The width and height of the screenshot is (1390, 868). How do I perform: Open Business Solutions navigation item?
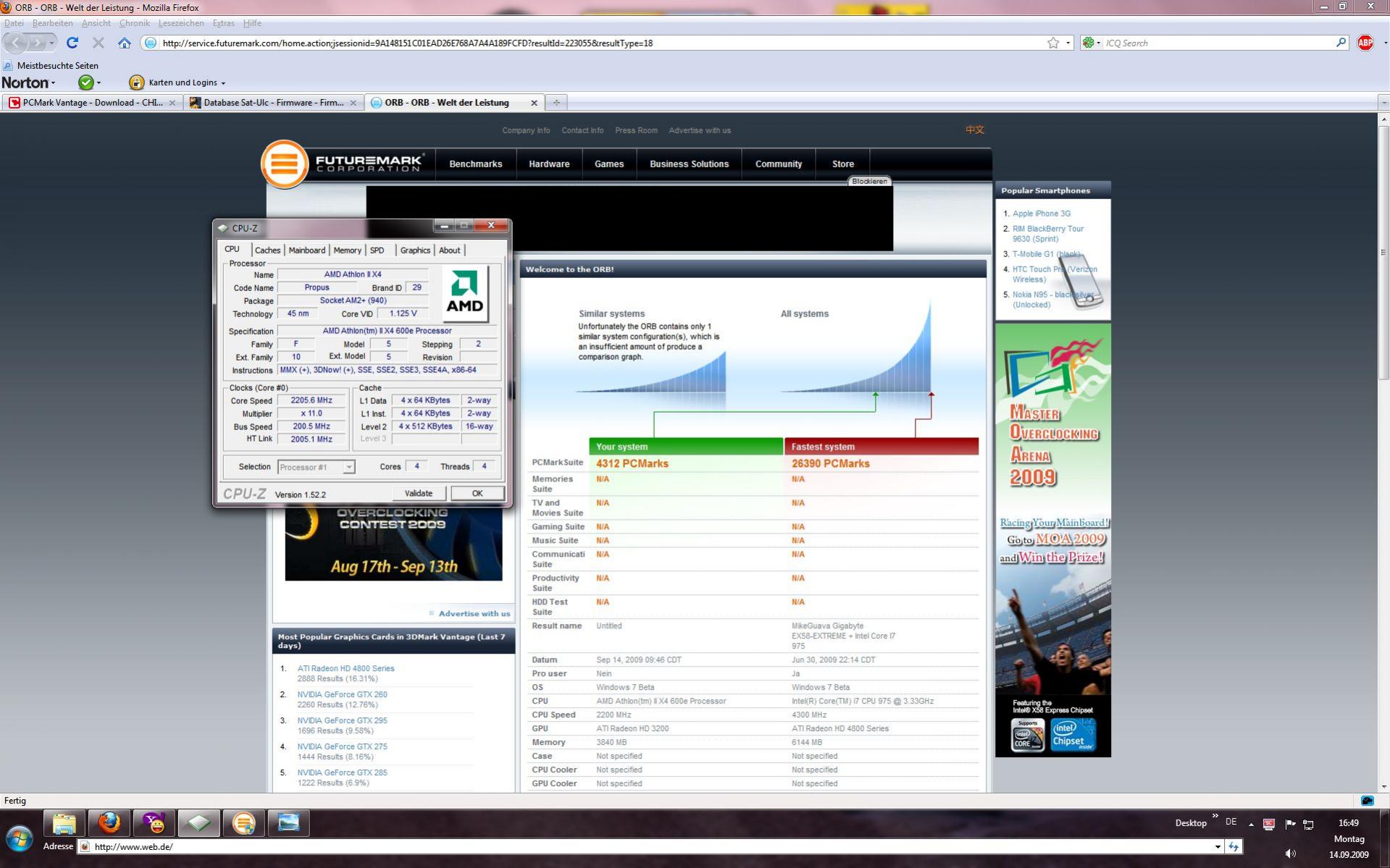coord(689,164)
